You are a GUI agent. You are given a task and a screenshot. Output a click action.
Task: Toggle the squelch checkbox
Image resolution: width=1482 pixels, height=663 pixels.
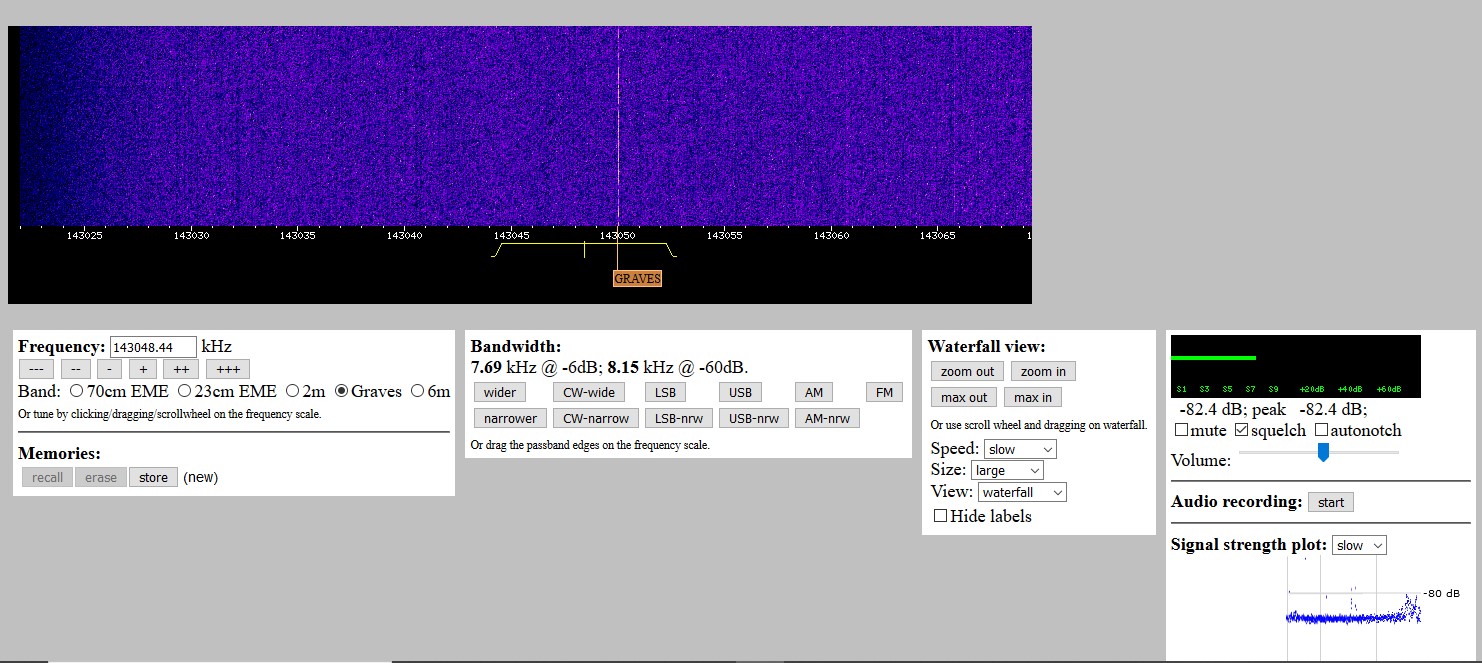coord(1242,430)
